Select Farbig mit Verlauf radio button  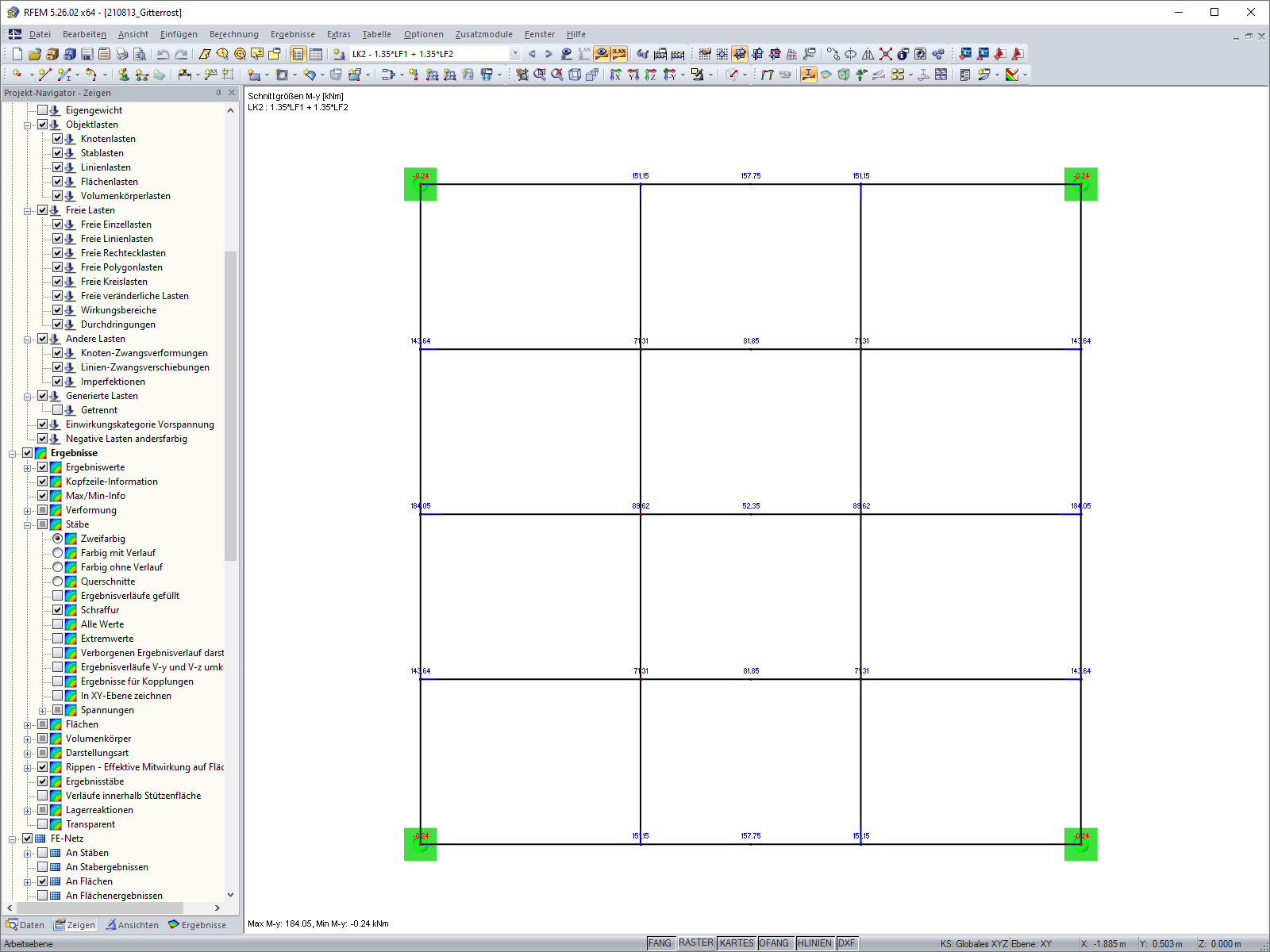tap(58, 553)
